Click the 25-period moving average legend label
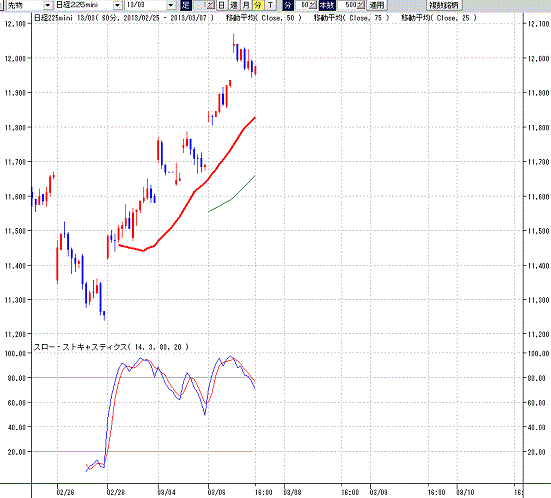The image size is (551, 498). tap(439, 18)
